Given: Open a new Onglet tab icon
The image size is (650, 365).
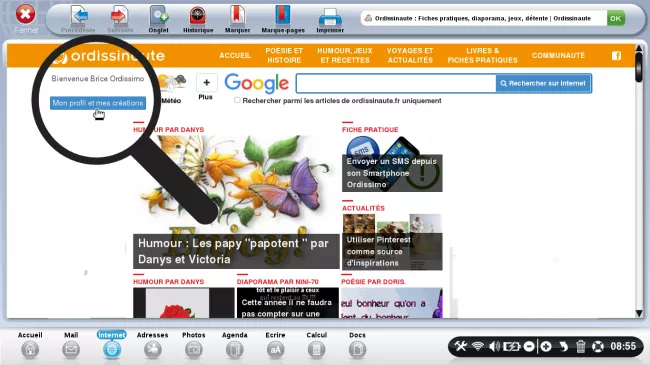Looking at the screenshot, I should coord(158,16).
